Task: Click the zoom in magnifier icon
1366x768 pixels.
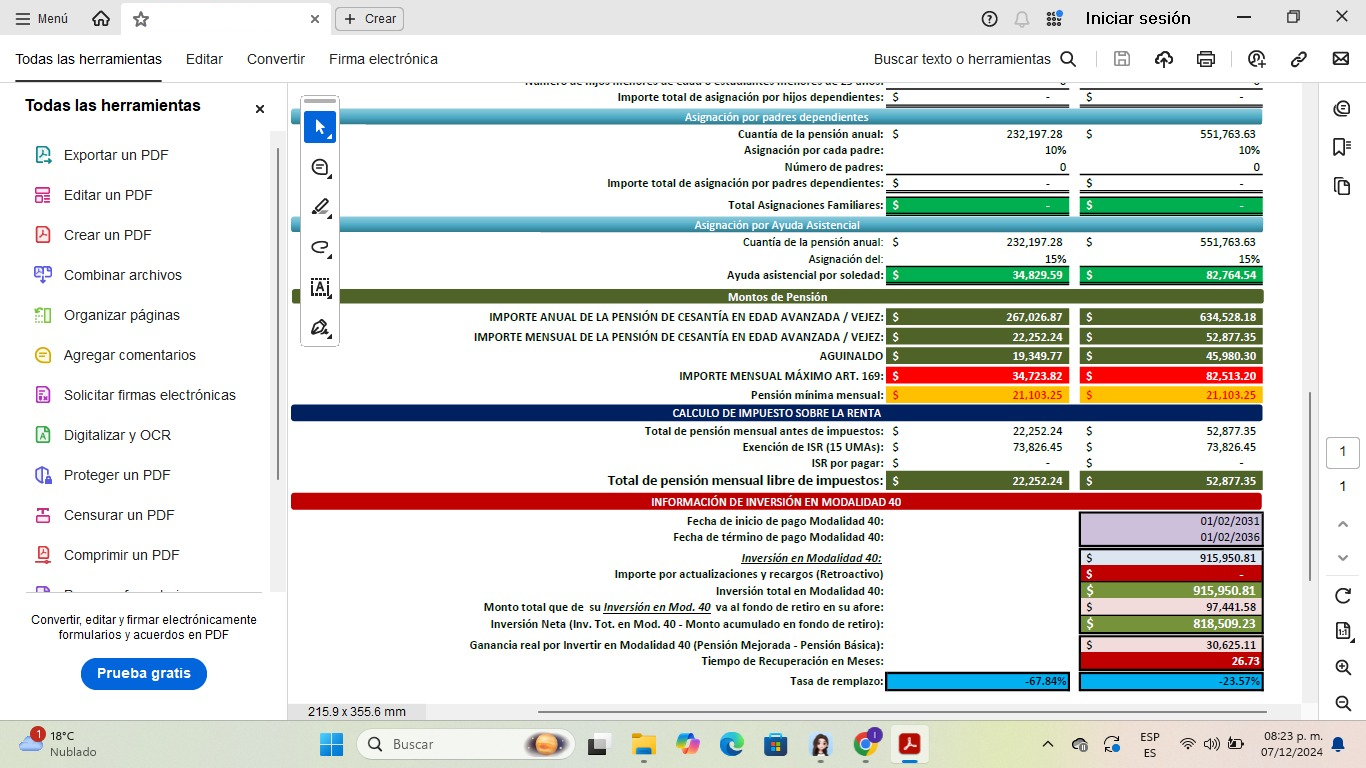Action: 1343,667
